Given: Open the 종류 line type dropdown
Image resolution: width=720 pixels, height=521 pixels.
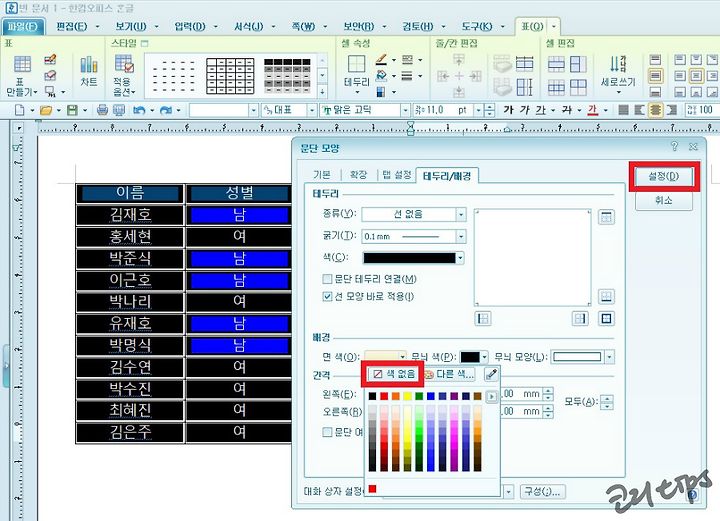Looking at the screenshot, I should pos(461,214).
